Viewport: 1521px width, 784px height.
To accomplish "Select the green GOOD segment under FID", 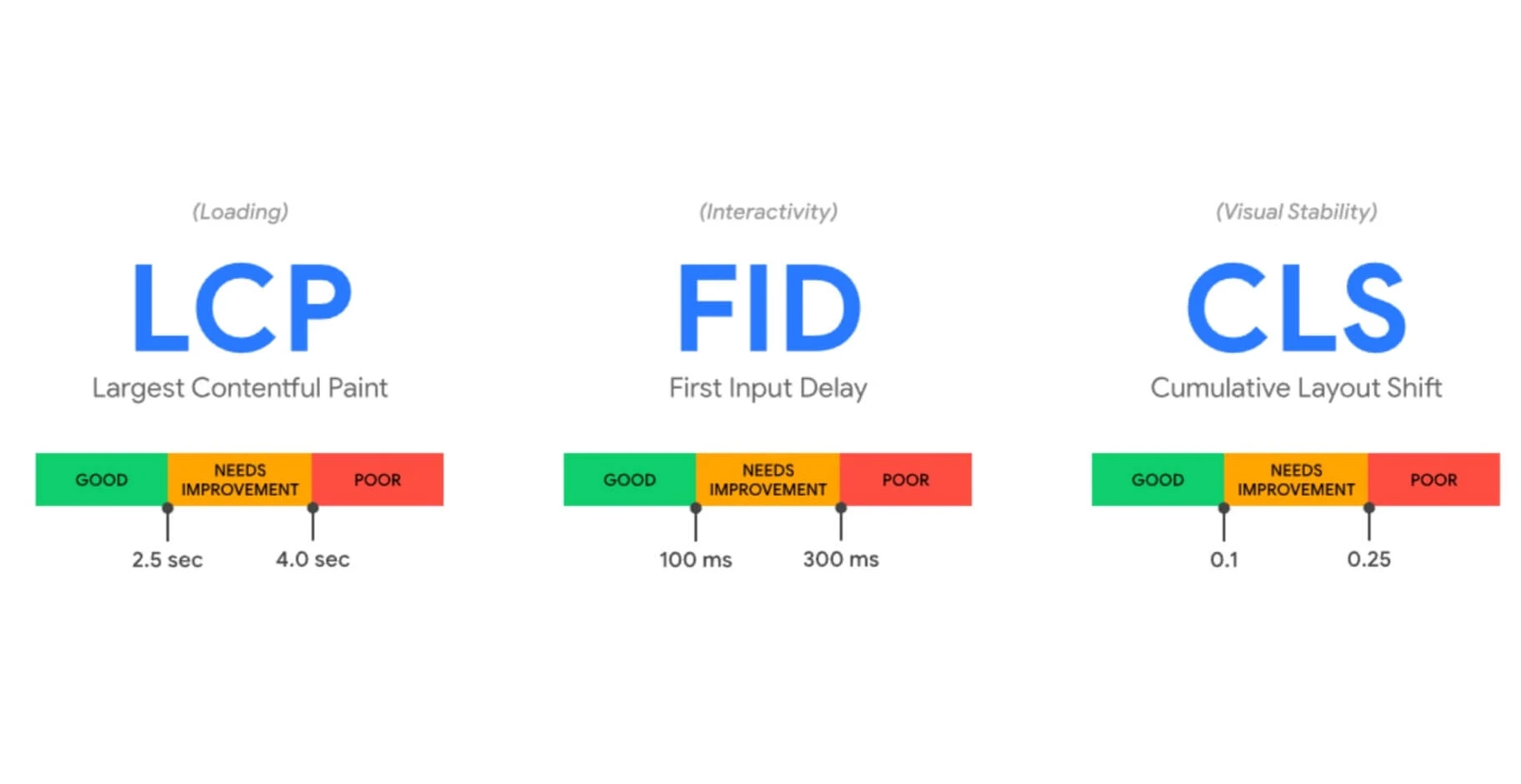I will [630, 479].
